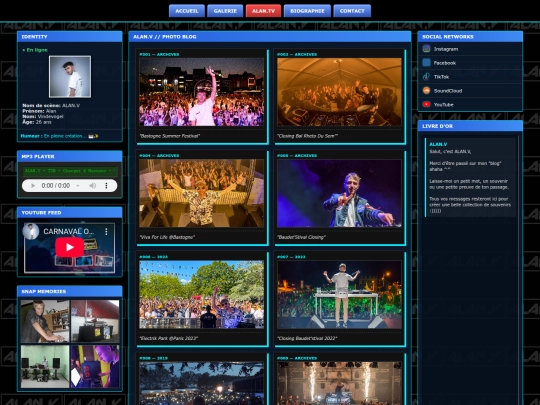Click the YouTube icon in Social Networks
The height and width of the screenshot is (405, 540).
point(426,104)
